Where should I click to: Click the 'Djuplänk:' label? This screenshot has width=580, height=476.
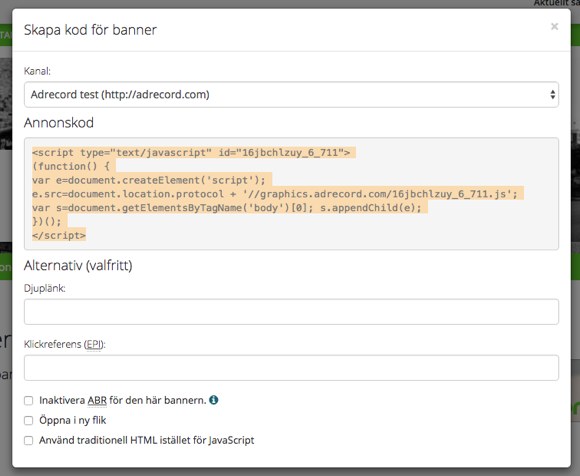click(x=44, y=288)
